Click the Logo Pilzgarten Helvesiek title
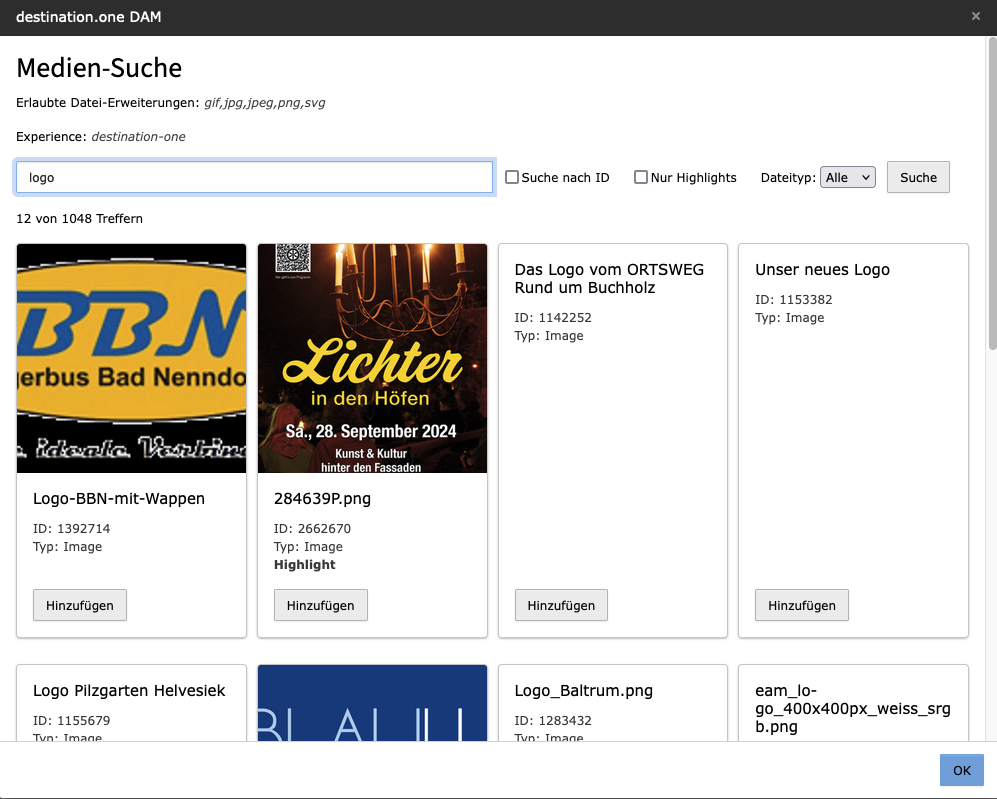997x799 pixels. click(x=129, y=691)
